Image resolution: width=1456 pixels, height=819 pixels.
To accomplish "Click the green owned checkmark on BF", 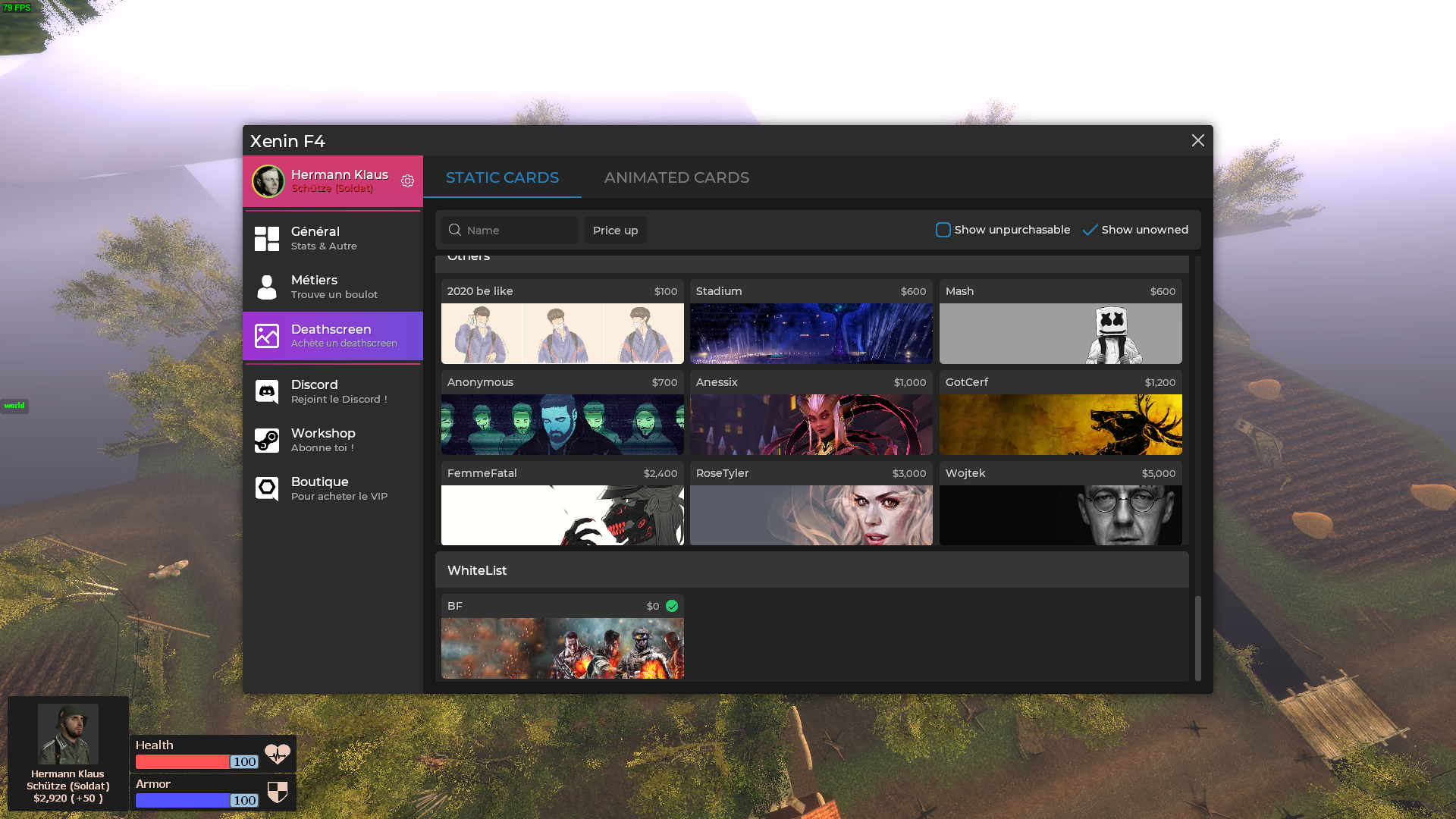I will (x=672, y=606).
